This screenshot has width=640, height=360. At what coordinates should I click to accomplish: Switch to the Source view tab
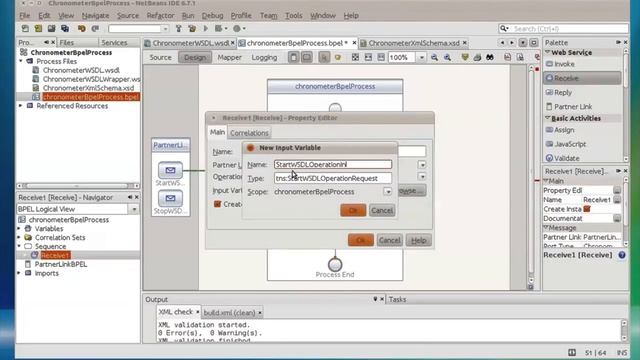point(160,58)
